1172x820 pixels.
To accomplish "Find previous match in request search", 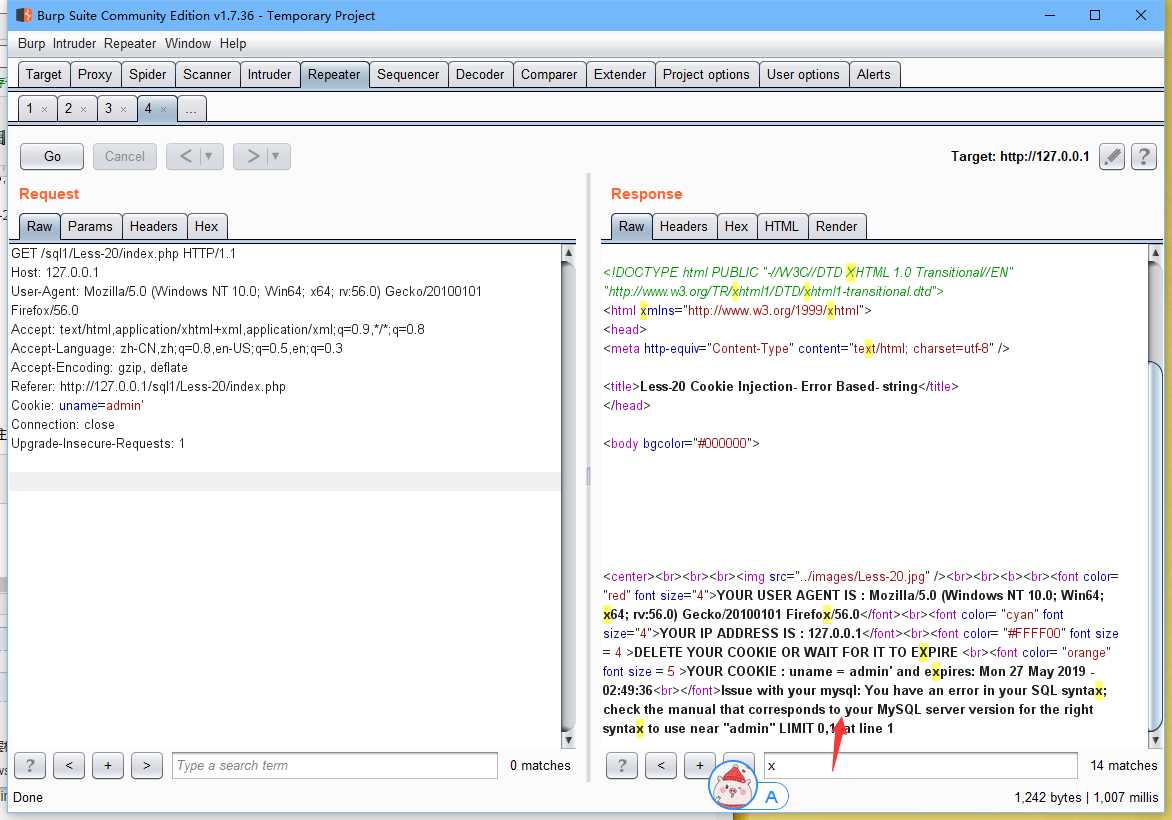I will tap(69, 765).
